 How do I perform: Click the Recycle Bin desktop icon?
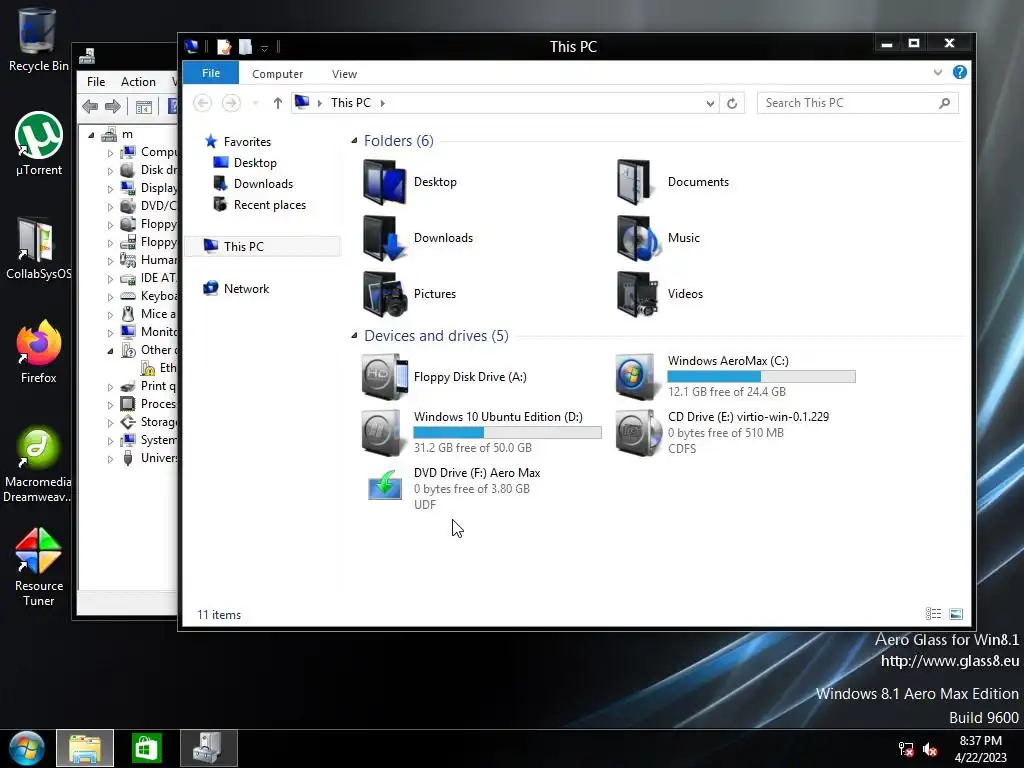(38, 39)
